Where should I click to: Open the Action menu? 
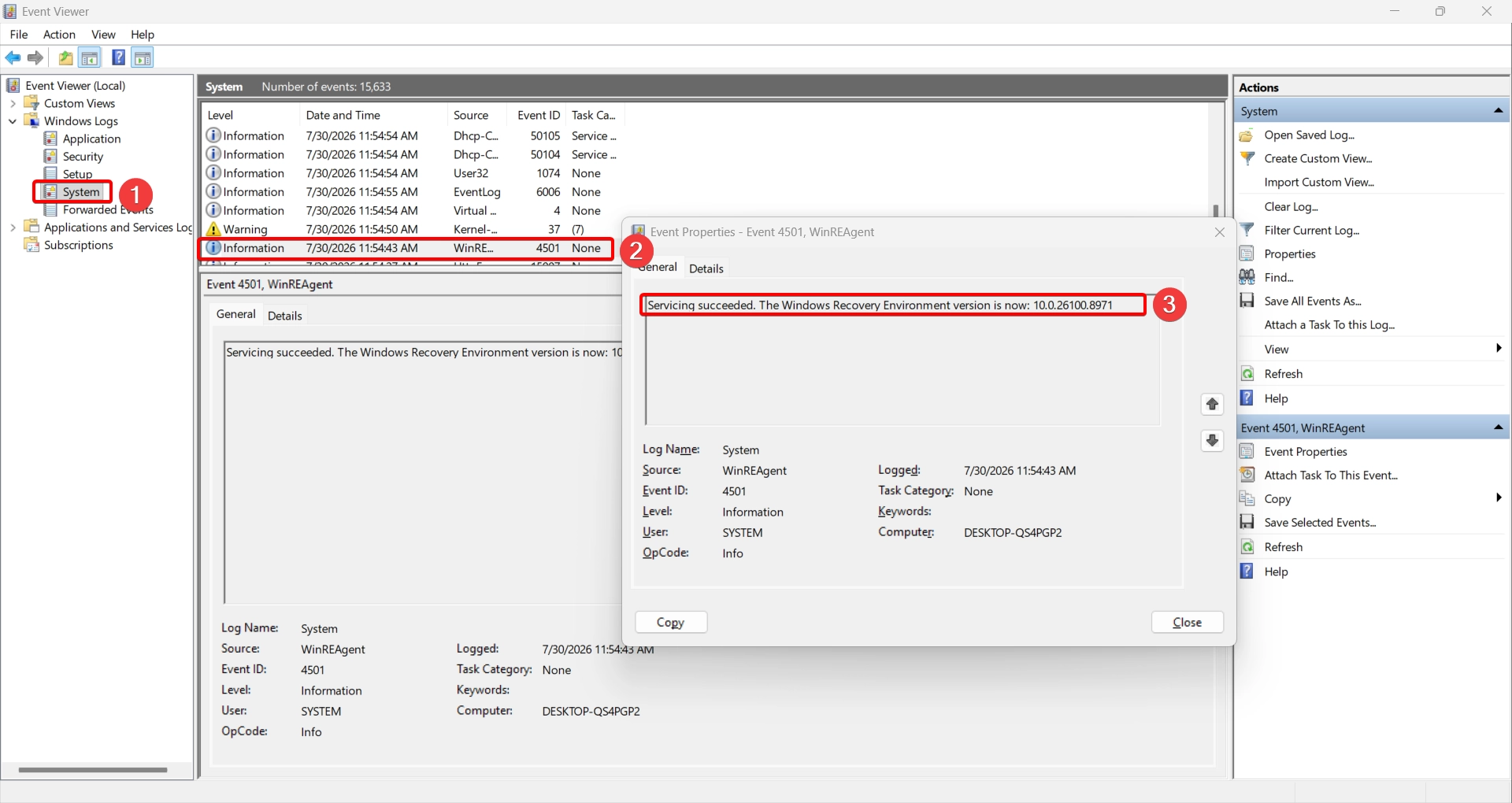pos(59,35)
